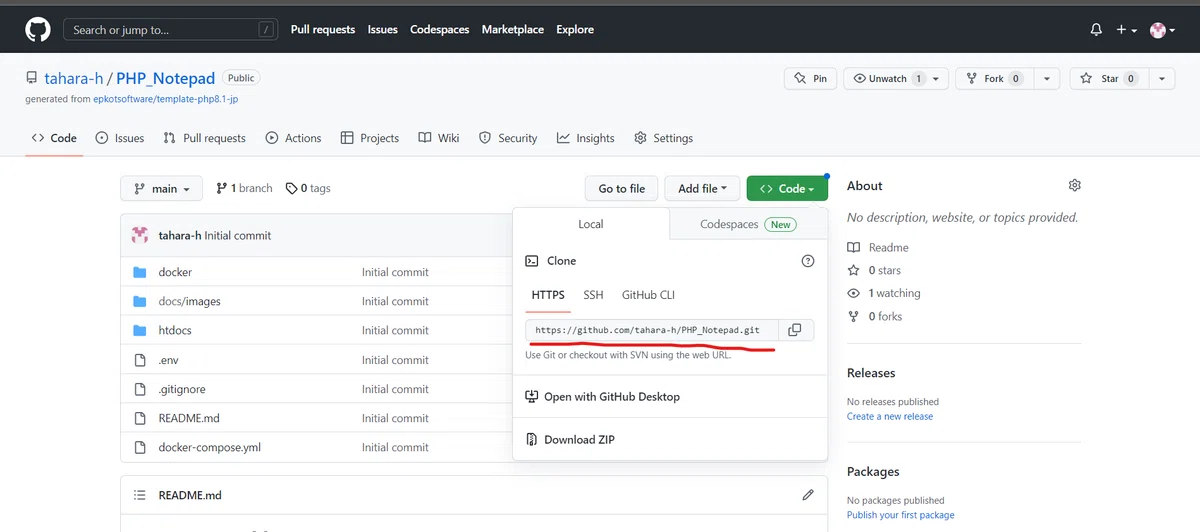Open the .gitignore file
Image resolution: width=1200 pixels, height=532 pixels.
pyautogui.click(x=182, y=389)
